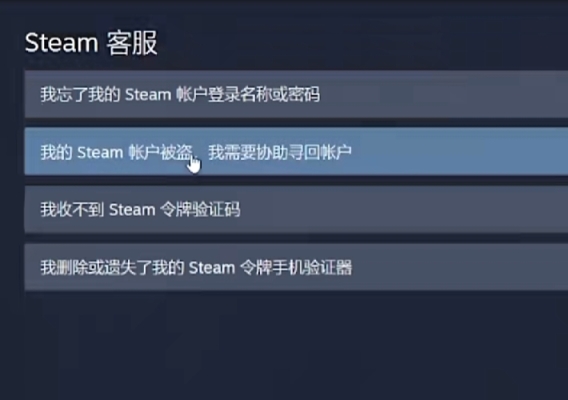Open the highlighted stolen account help row
Viewport: 568px width, 400px height.
[x=296, y=151]
